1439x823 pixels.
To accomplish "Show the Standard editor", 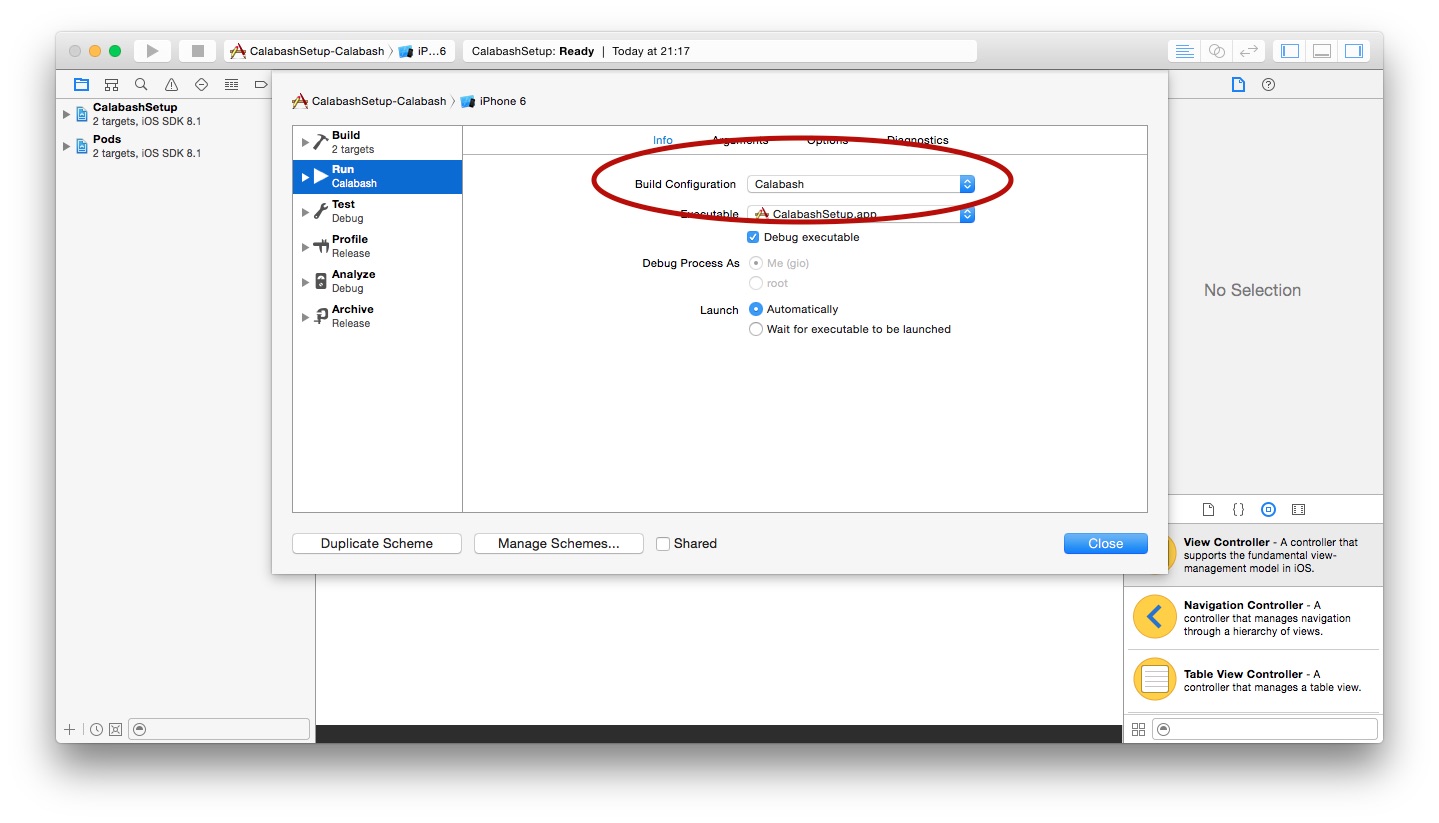I will (x=1184, y=51).
